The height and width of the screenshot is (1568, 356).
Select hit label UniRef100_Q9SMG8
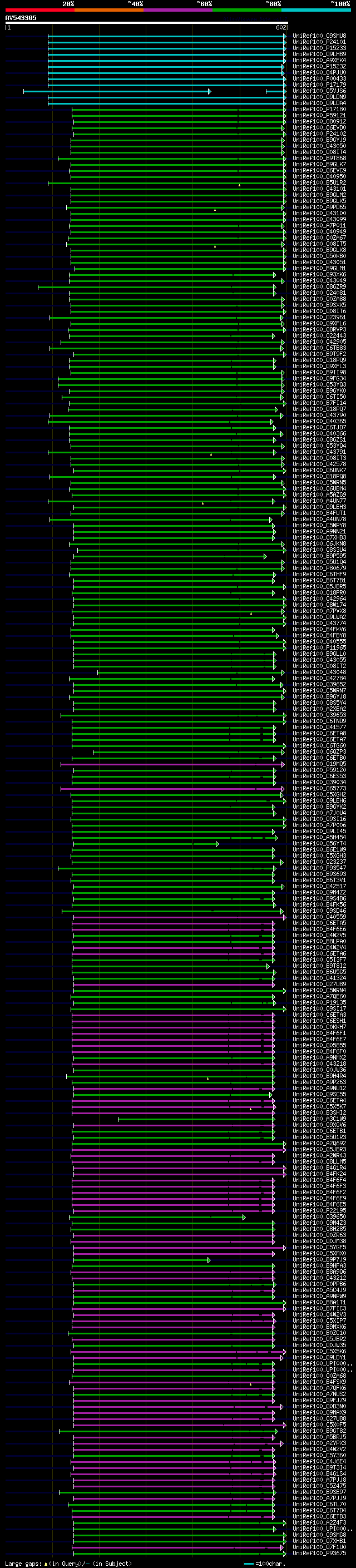coord(319,1535)
